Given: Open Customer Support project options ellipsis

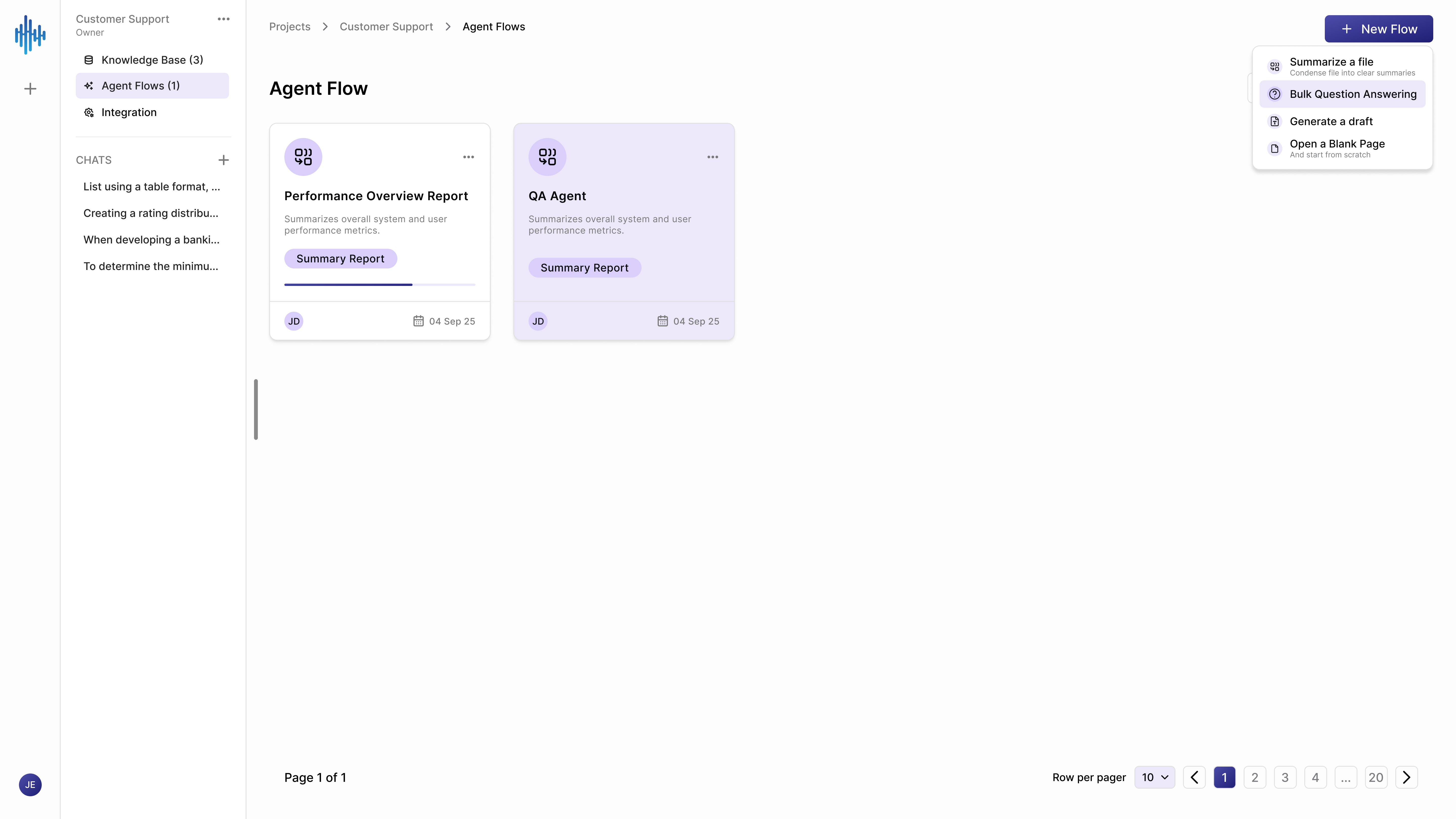Looking at the screenshot, I should tap(223, 19).
